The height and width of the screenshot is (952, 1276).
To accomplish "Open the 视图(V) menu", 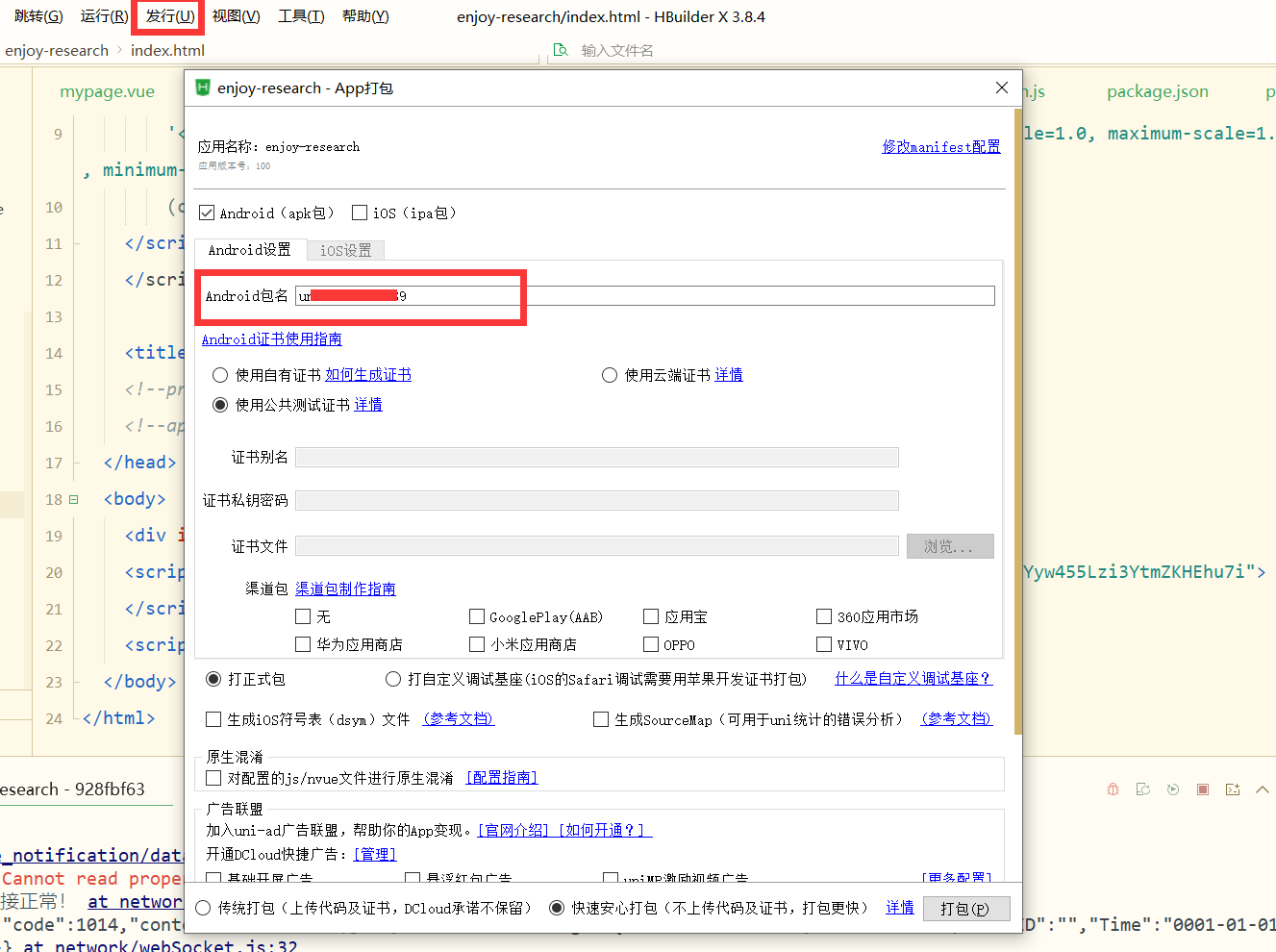I will pos(236,16).
